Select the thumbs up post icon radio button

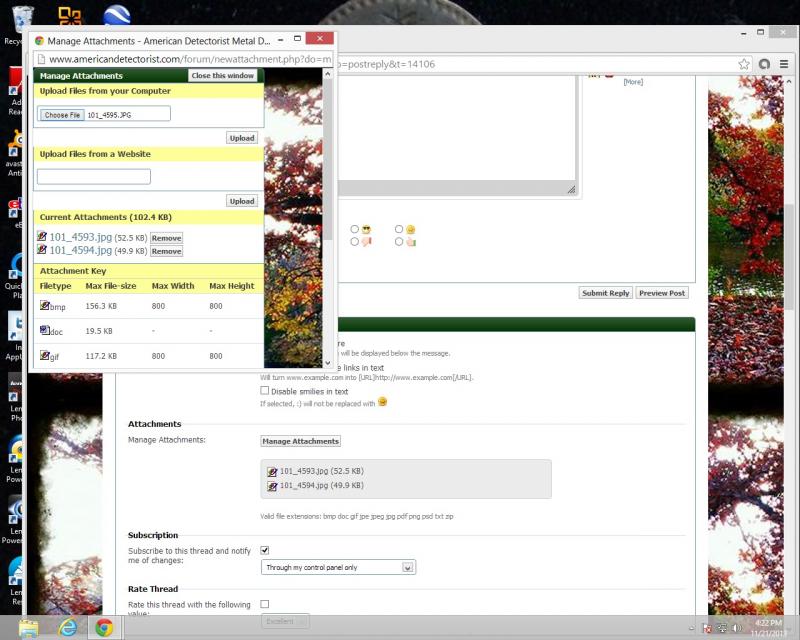(x=399, y=241)
